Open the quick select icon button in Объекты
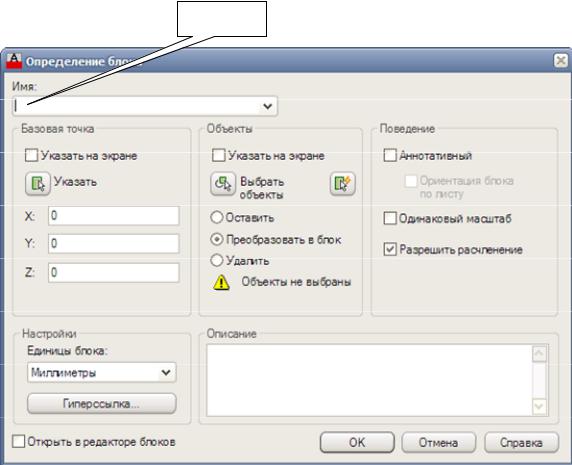The height and width of the screenshot is (465, 572). click(343, 183)
